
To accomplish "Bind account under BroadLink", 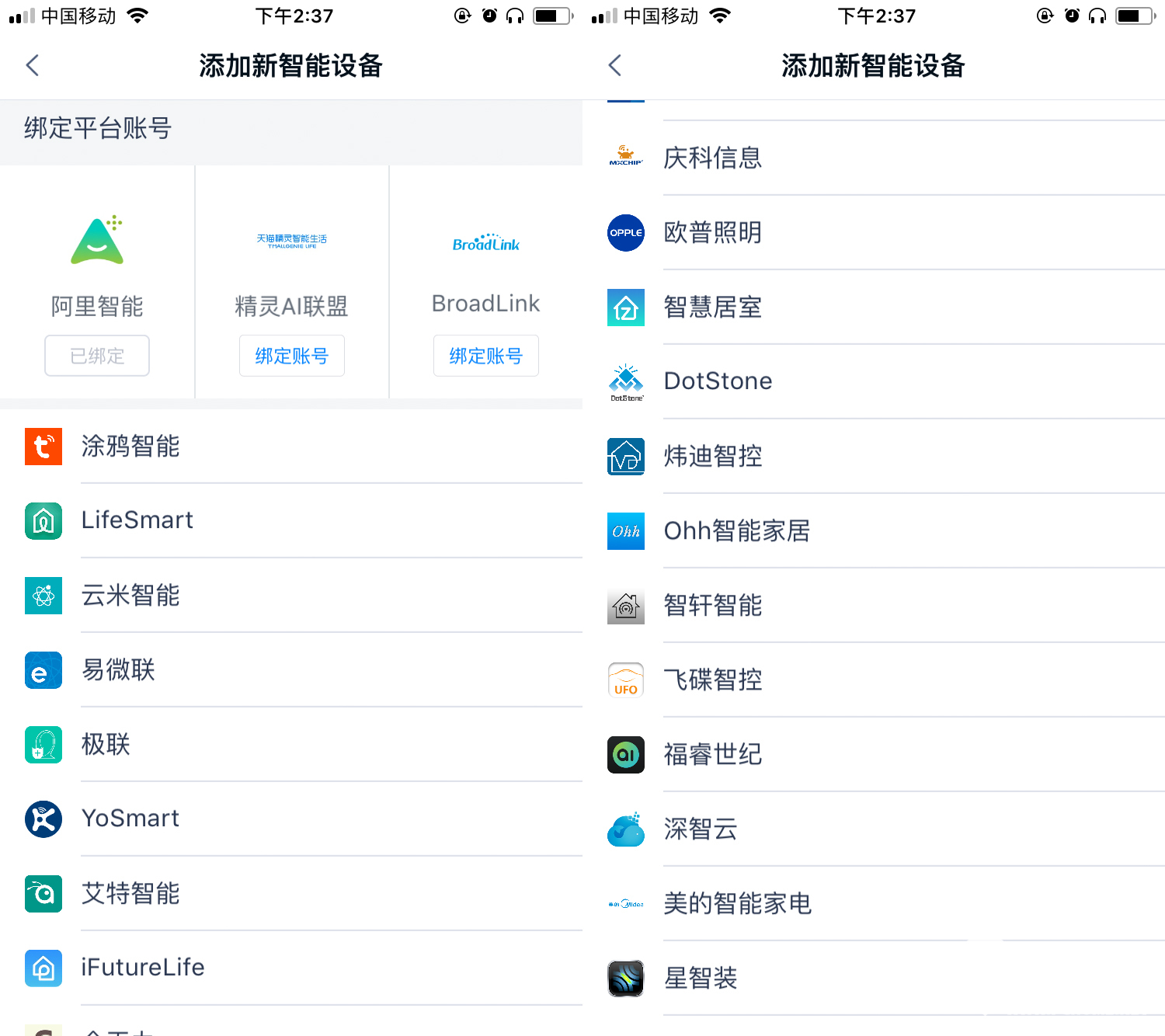I will [x=486, y=356].
